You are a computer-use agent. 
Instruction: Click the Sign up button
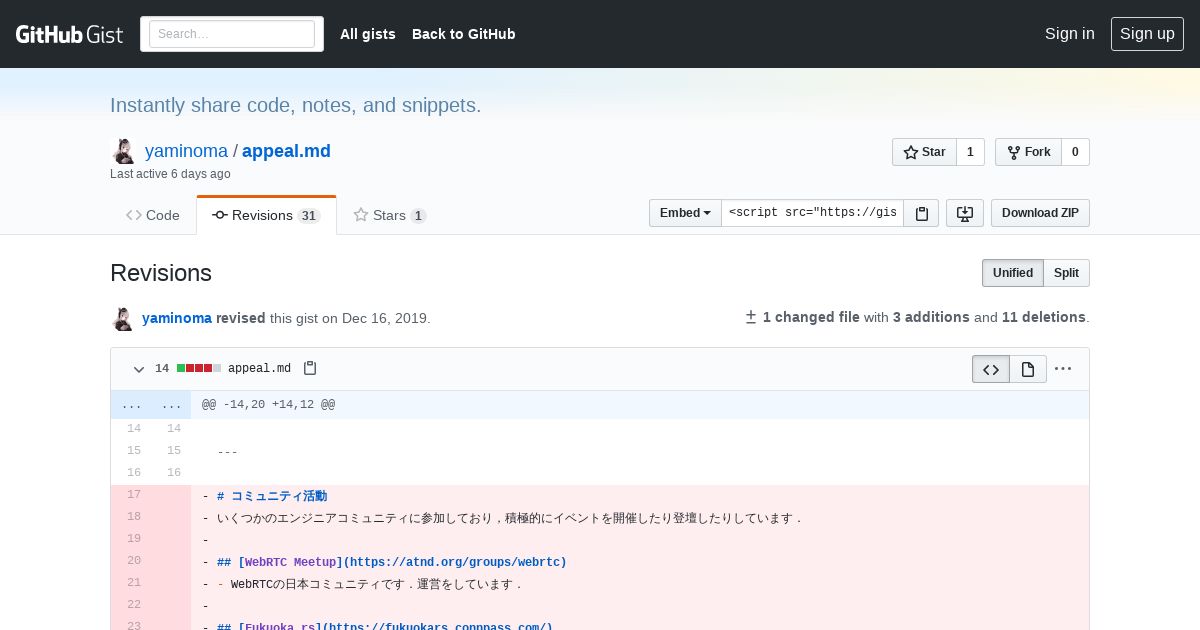click(1147, 34)
